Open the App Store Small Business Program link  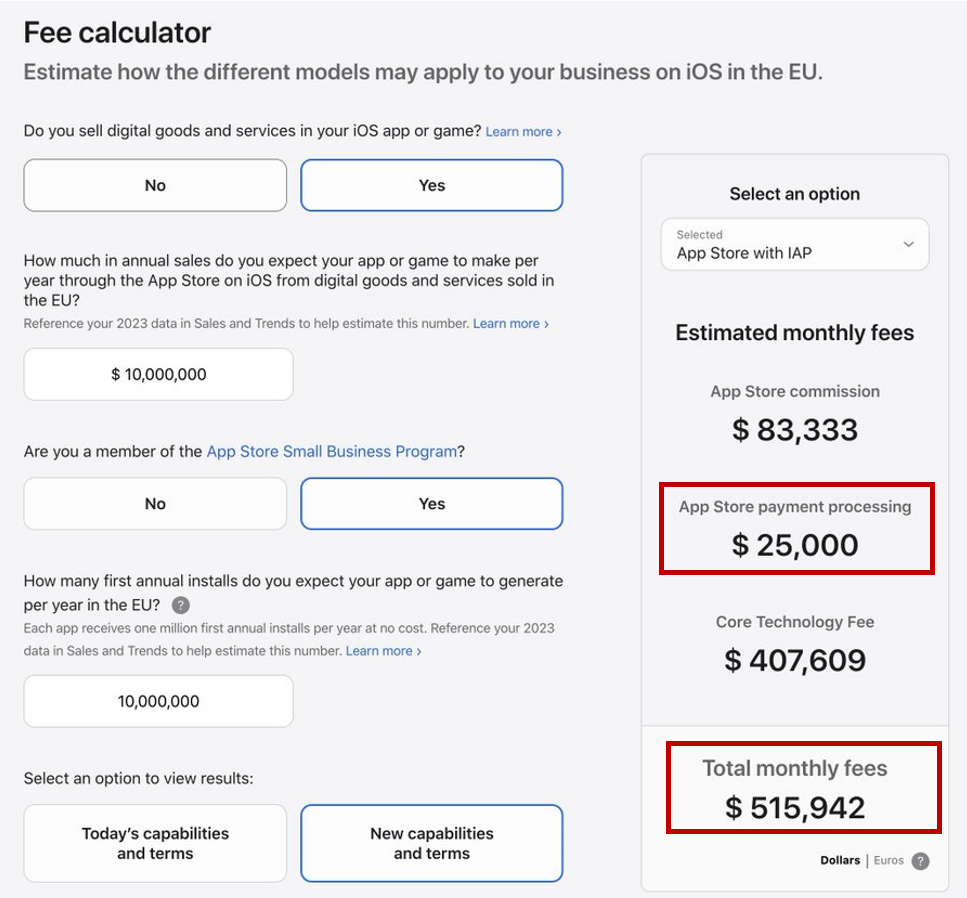tap(331, 452)
